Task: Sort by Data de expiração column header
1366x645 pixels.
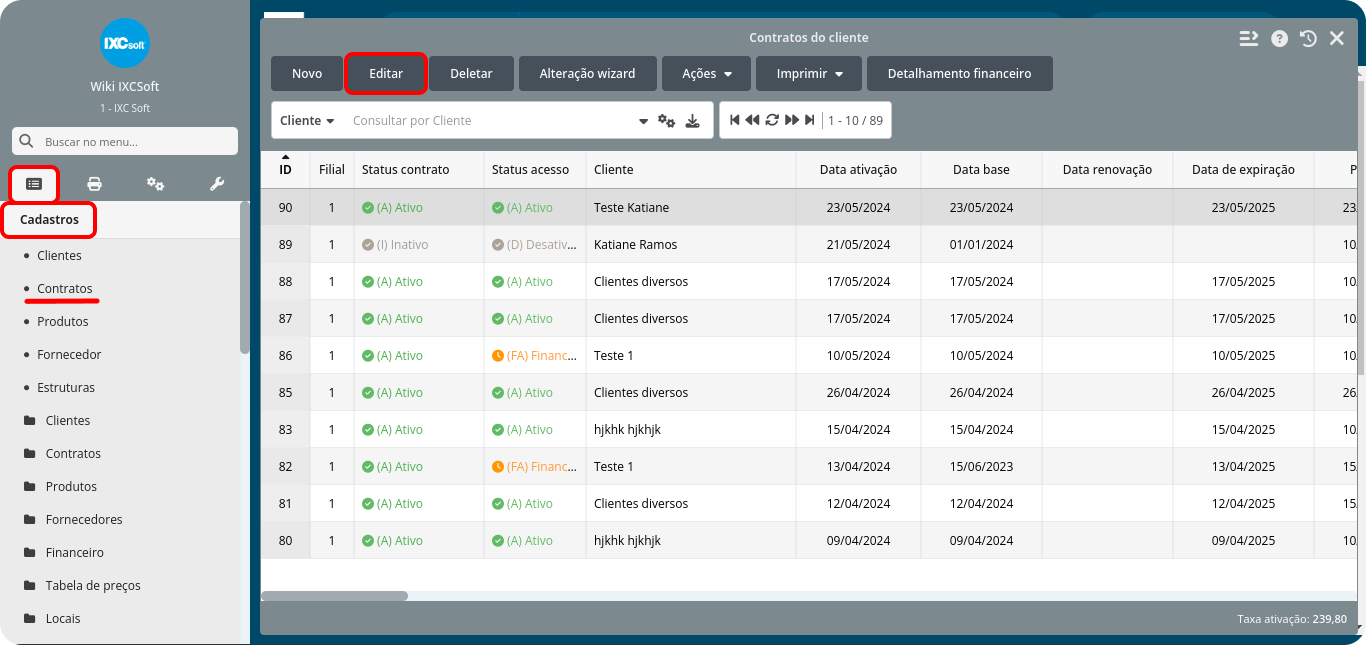Action: click(x=1243, y=170)
